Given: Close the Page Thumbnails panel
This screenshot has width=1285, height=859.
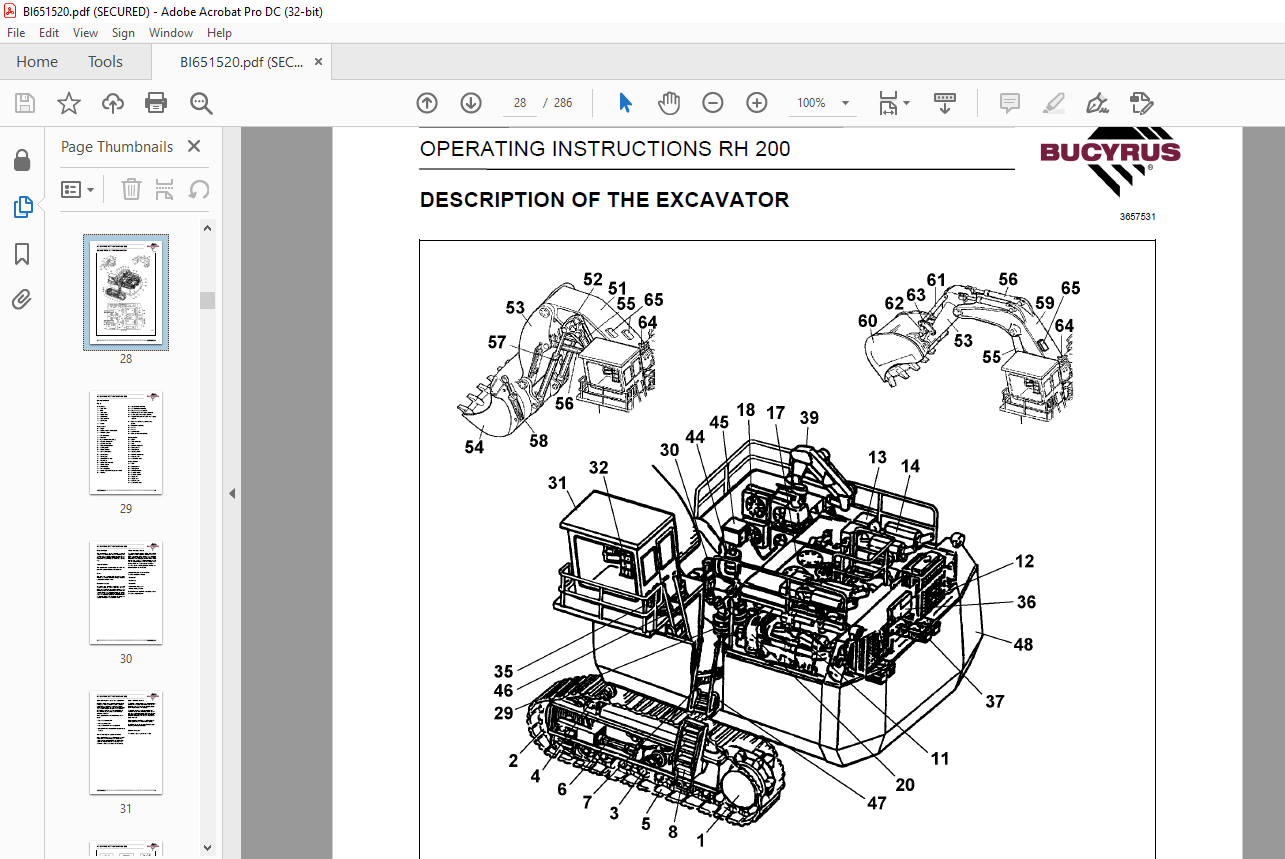Looking at the screenshot, I should coord(194,146).
